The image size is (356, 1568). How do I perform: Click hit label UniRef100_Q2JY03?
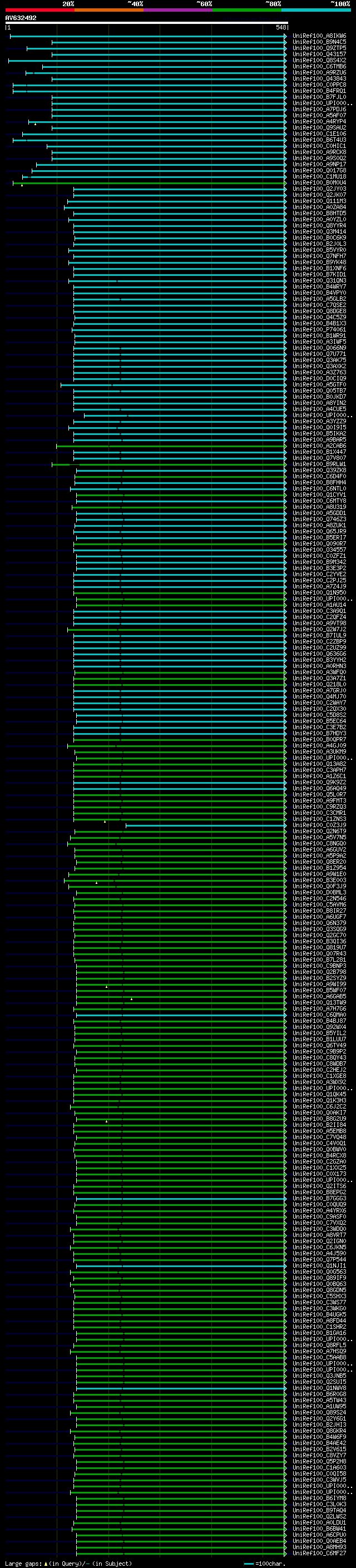[x=319, y=189]
